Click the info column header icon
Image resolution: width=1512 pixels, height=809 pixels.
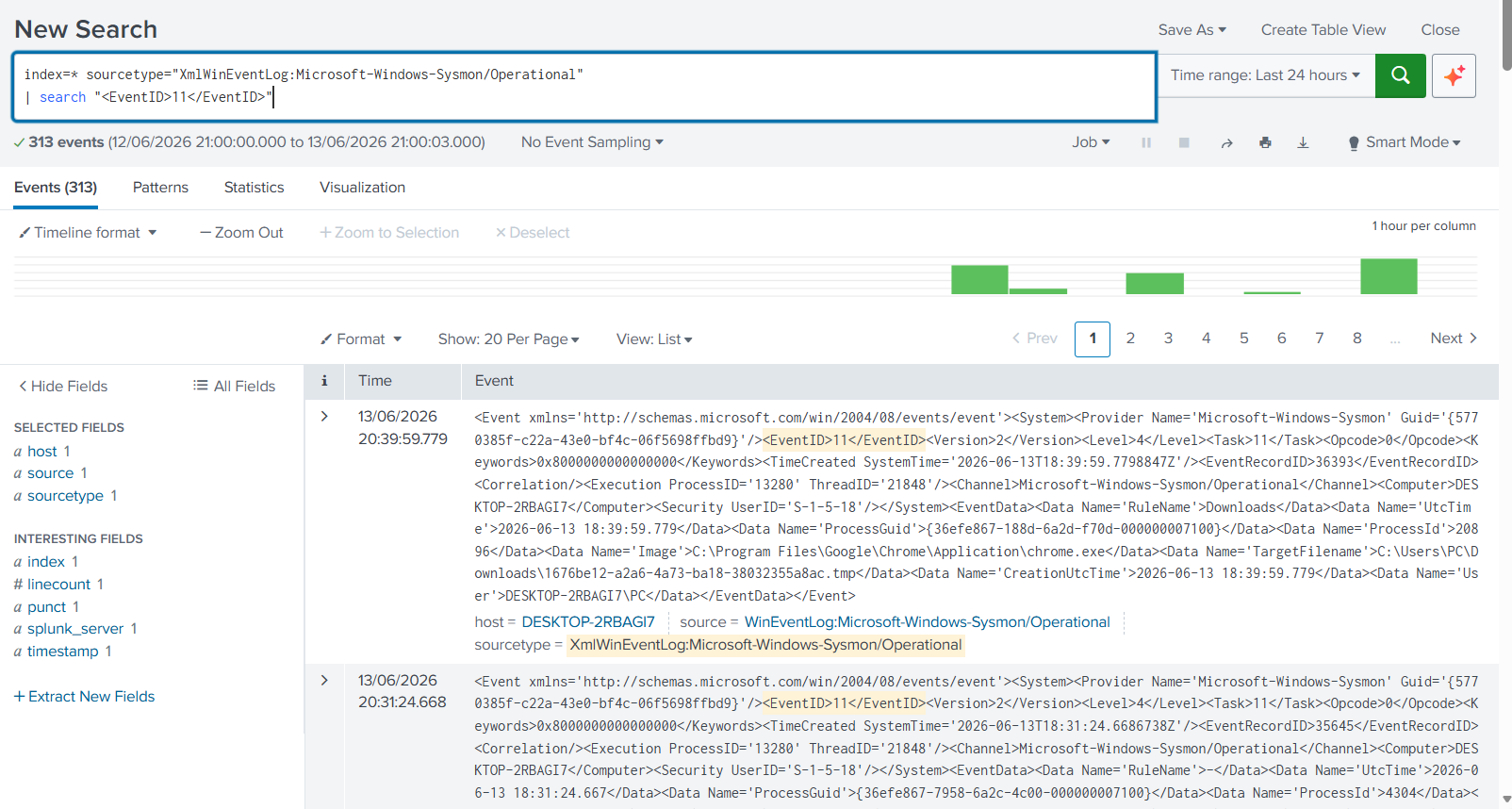[324, 381]
